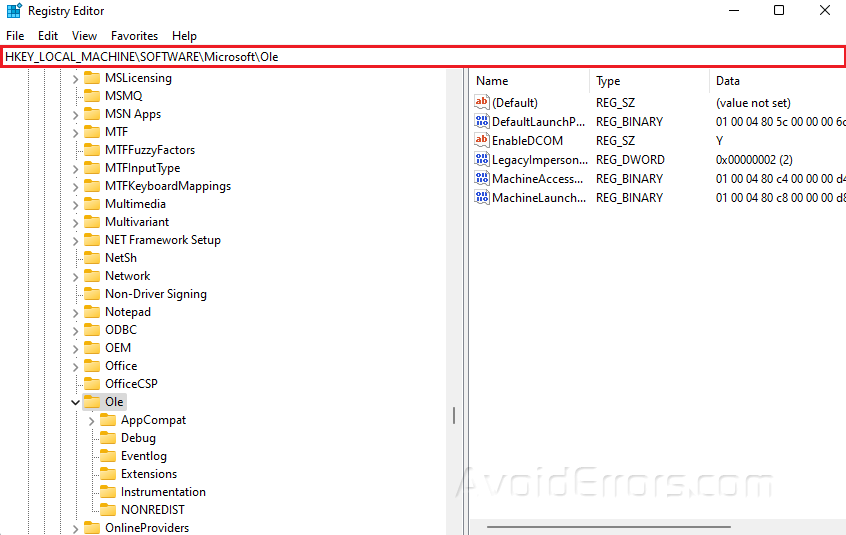The width and height of the screenshot is (846, 535).
Task: Click the REG_DWORD type cell
Action: tap(630, 160)
